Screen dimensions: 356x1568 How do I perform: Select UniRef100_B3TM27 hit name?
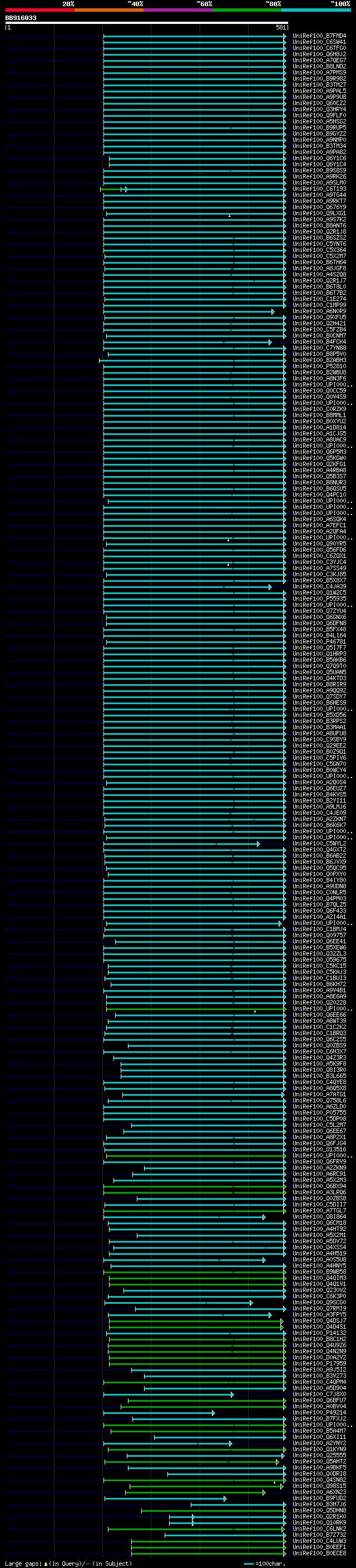pyautogui.click(x=319, y=85)
